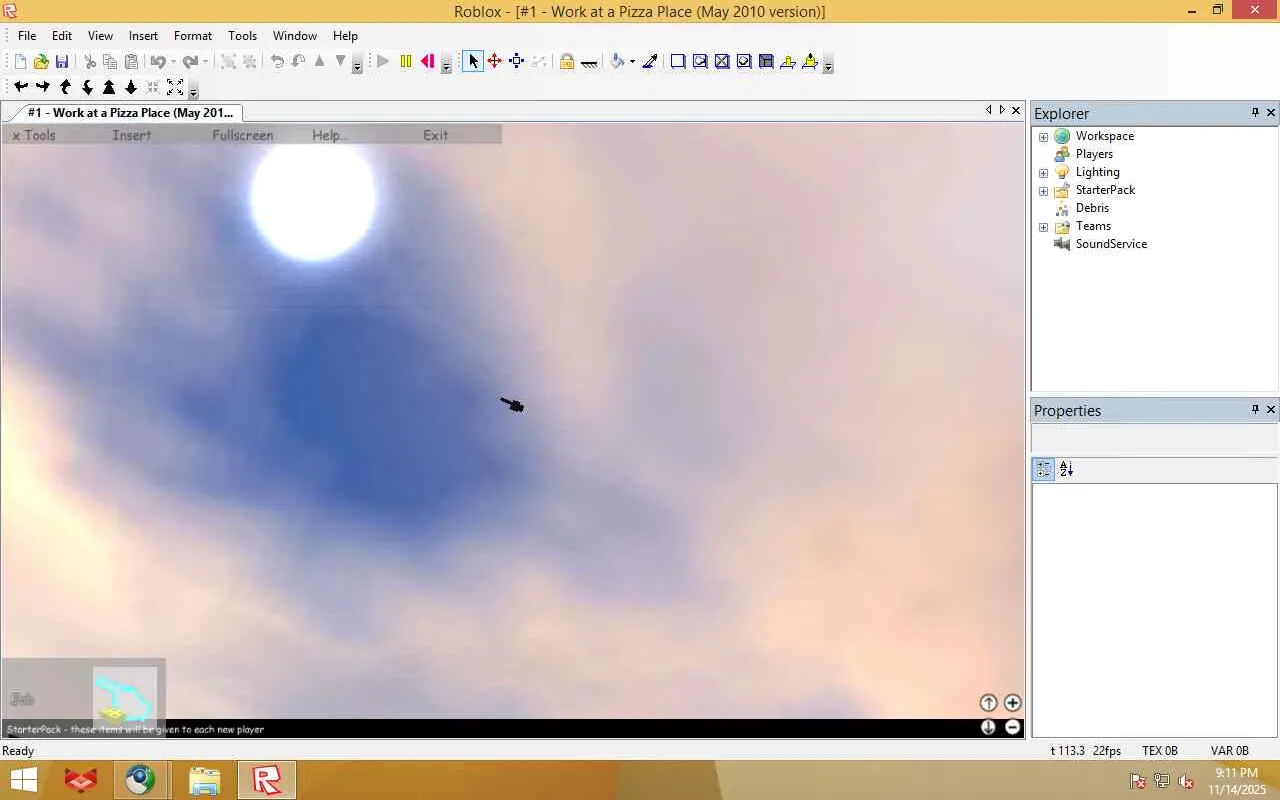Open the File menu
1280x800 pixels.
pyautogui.click(x=27, y=36)
